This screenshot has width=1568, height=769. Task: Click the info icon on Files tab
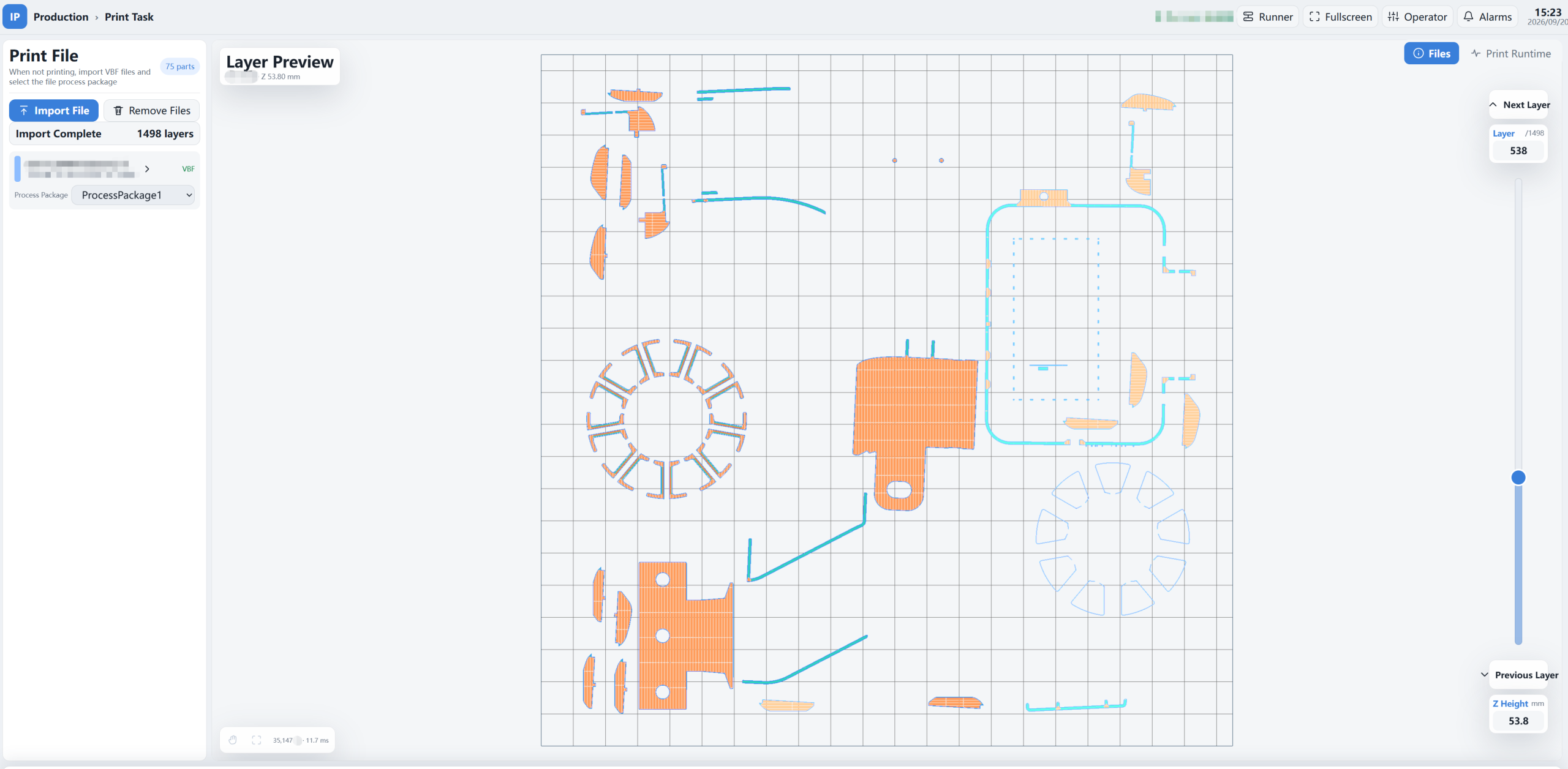1419,53
